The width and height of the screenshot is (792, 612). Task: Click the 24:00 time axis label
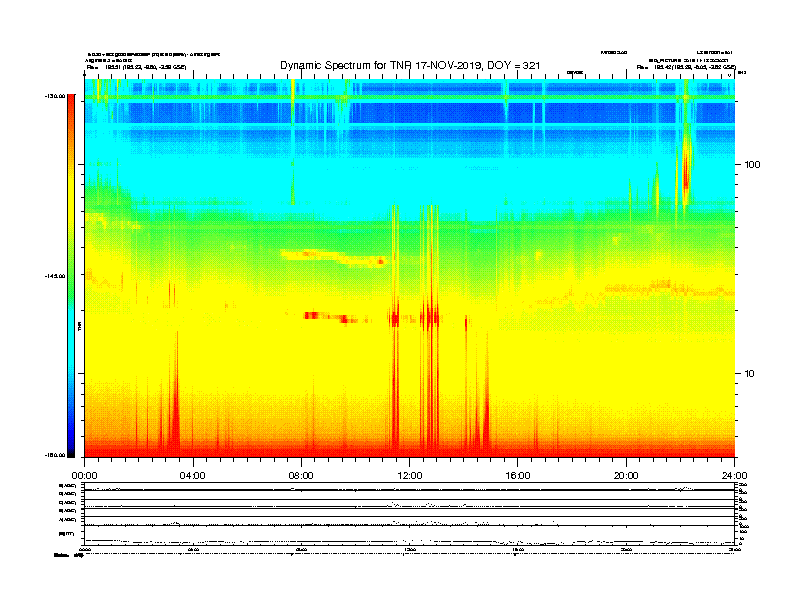click(734, 476)
